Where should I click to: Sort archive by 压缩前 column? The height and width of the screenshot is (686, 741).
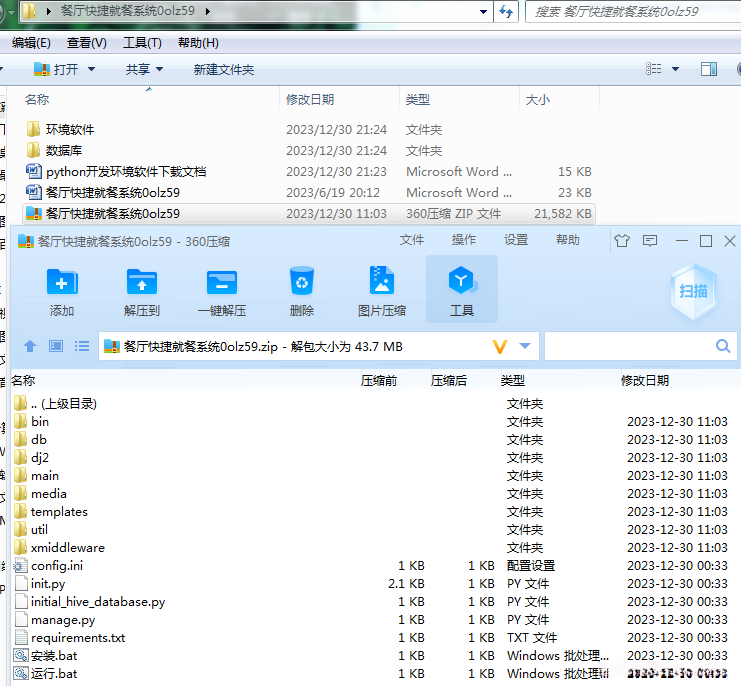click(379, 380)
